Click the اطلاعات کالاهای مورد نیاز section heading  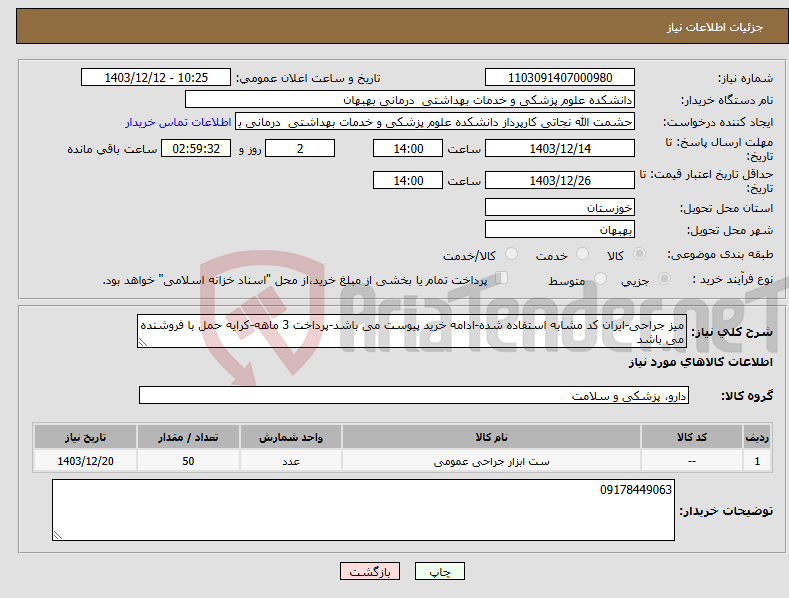[x=700, y=362]
